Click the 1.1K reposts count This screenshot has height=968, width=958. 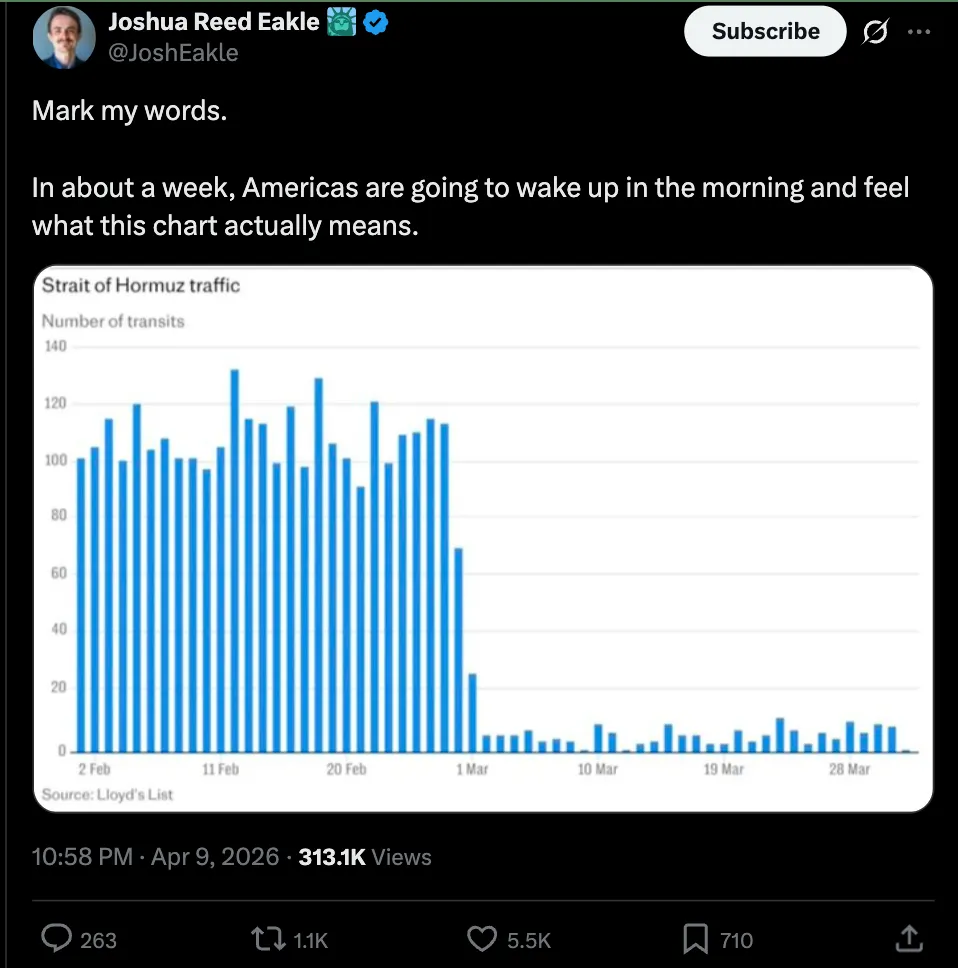[313, 940]
